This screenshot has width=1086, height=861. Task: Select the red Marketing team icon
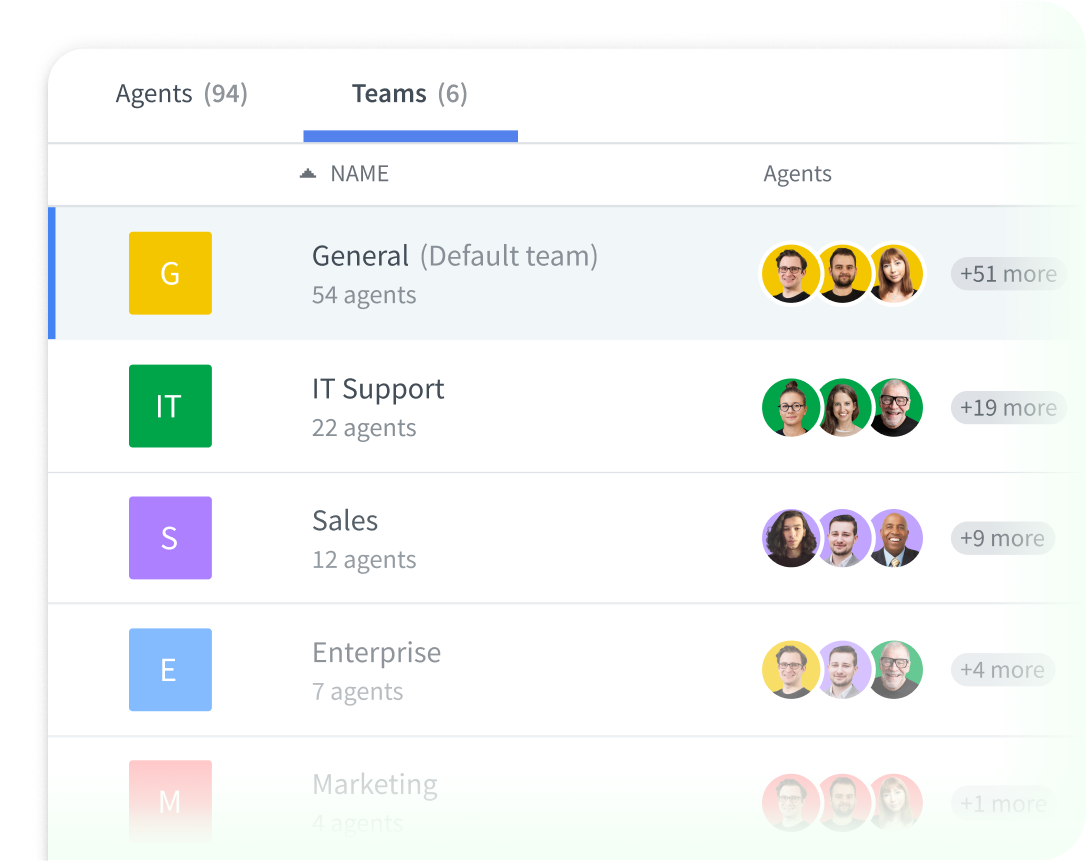[170, 800]
